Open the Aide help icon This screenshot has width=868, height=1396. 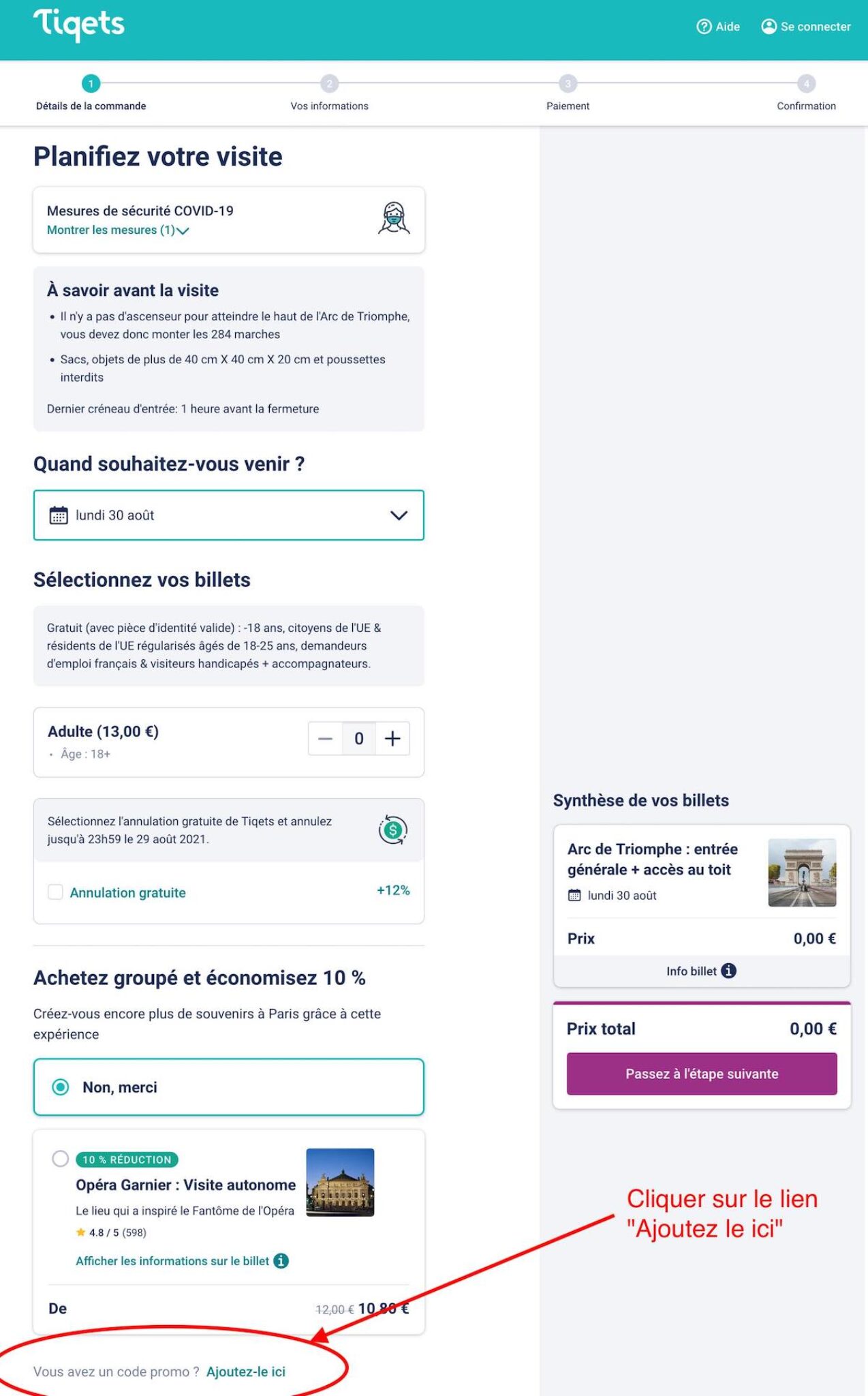point(704,27)
